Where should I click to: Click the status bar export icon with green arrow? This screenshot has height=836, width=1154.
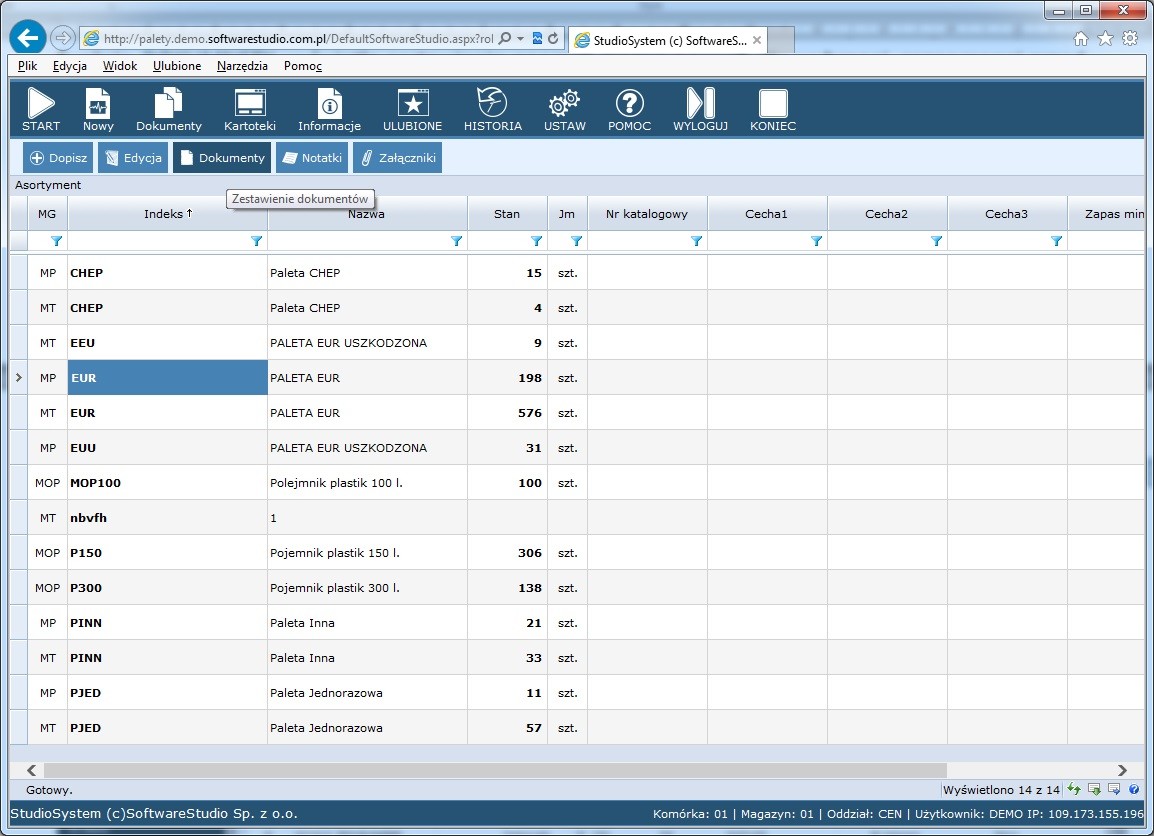[x=1094, y=789]
